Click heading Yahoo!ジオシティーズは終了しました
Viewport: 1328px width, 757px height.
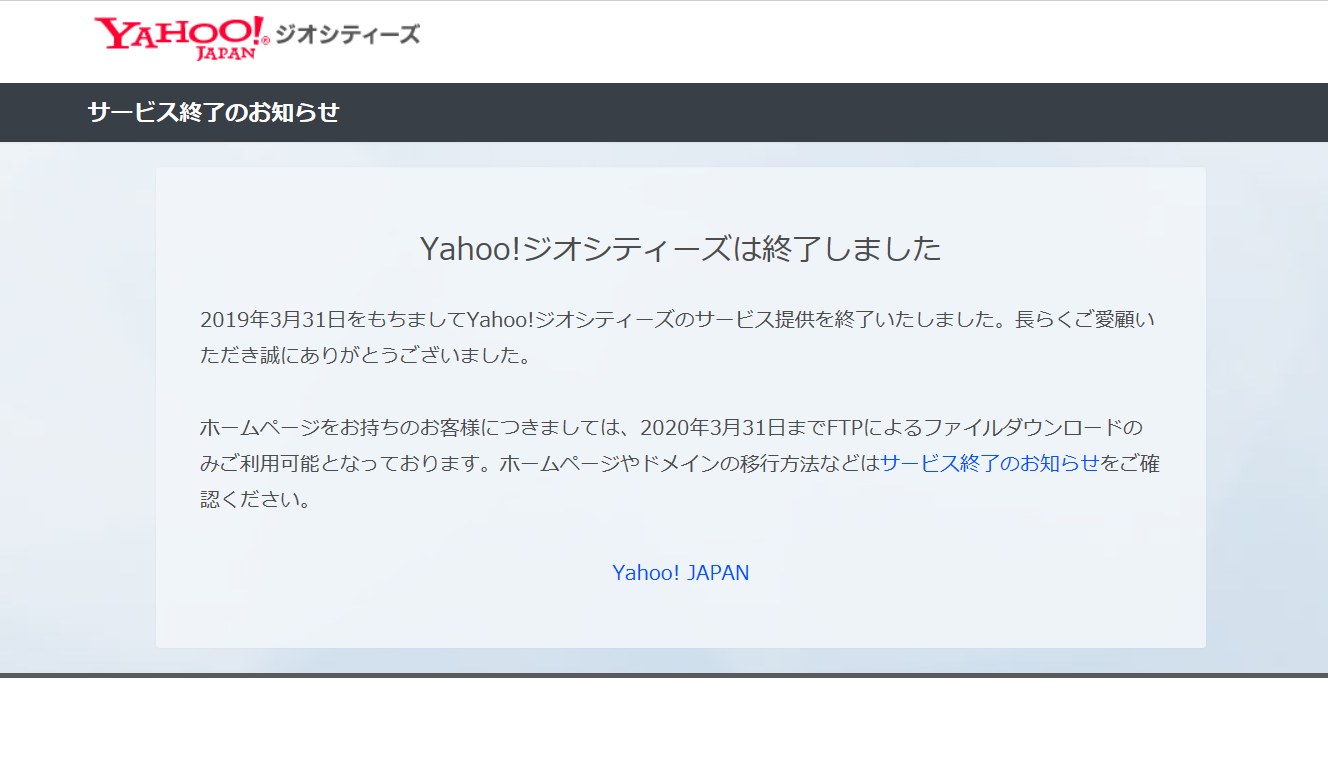click(681, 249)
